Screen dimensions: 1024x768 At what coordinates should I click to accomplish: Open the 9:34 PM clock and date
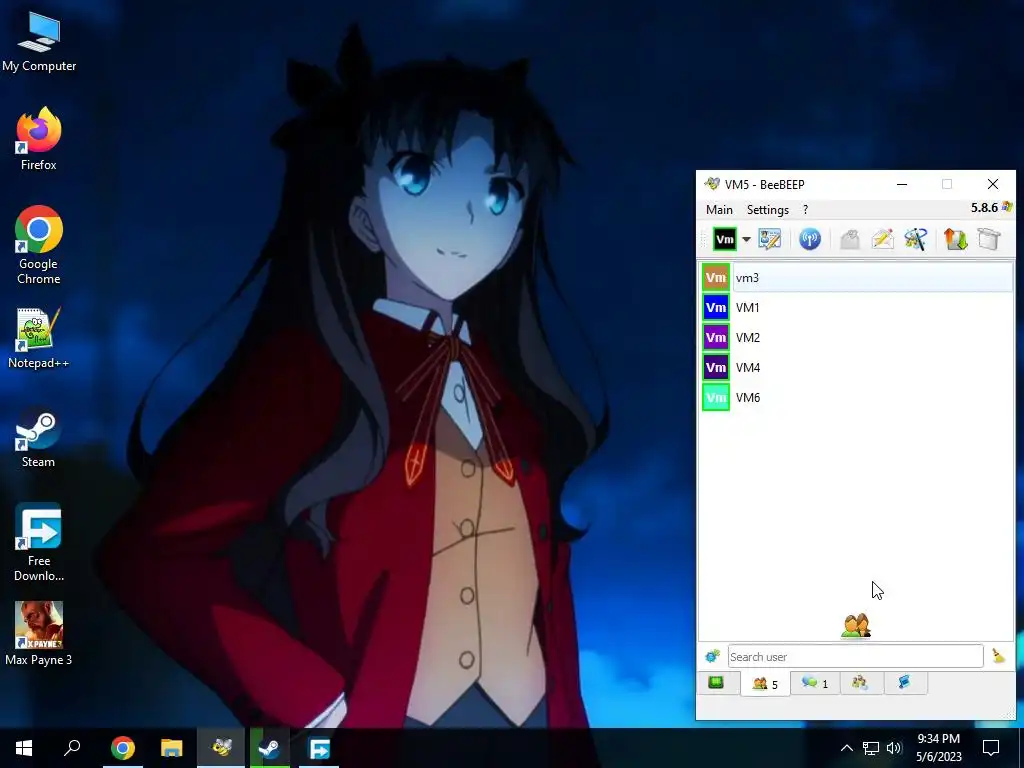coord(938,748)
